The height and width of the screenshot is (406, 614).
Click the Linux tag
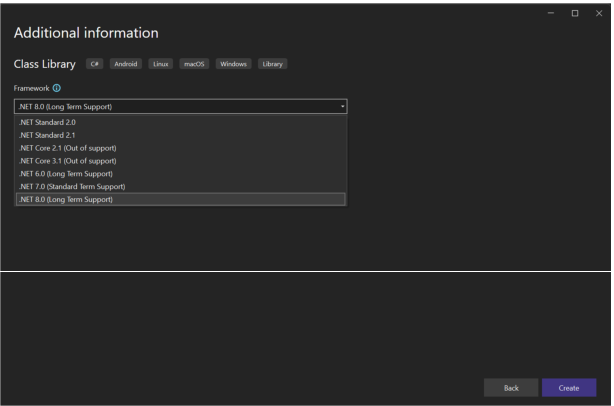tap(161, 64)
